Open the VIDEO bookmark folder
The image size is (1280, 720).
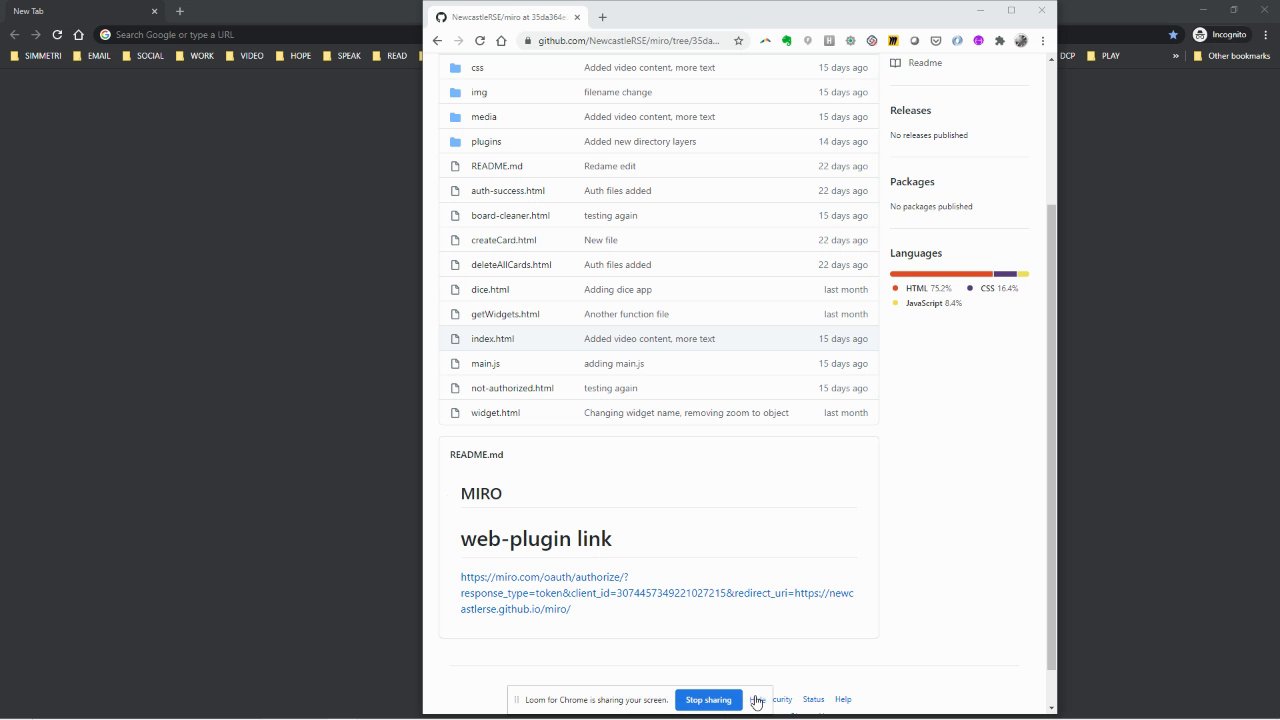[245, 56]
